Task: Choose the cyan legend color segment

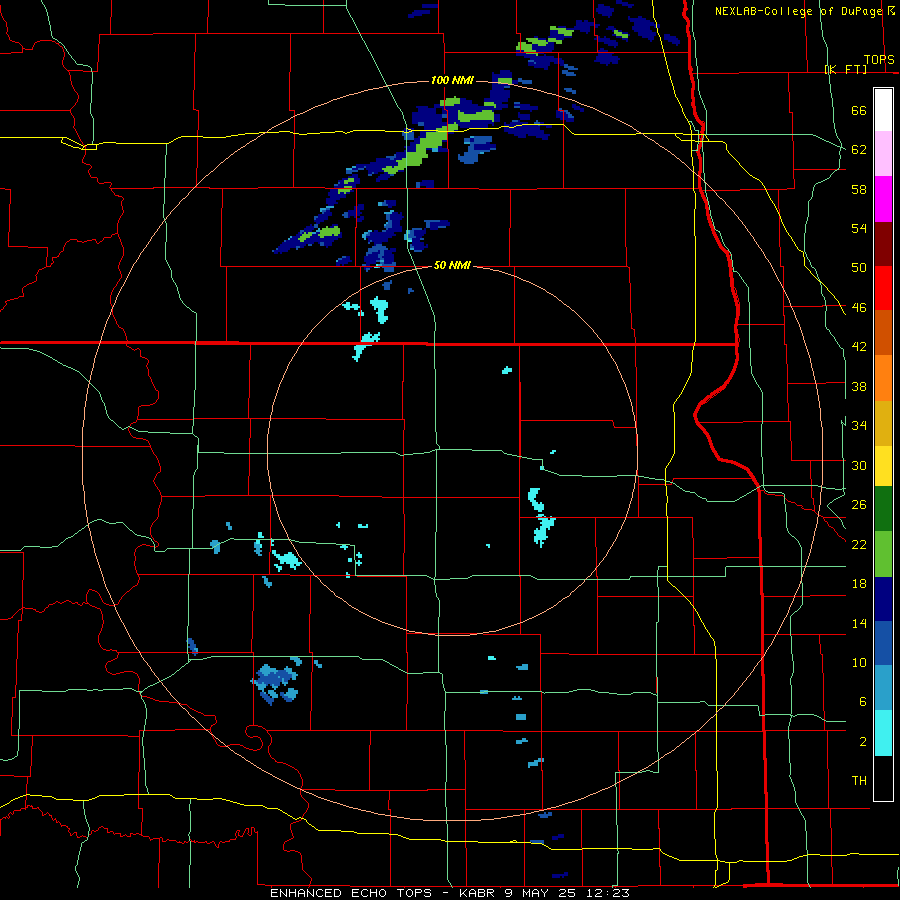Action: point(883,733)
